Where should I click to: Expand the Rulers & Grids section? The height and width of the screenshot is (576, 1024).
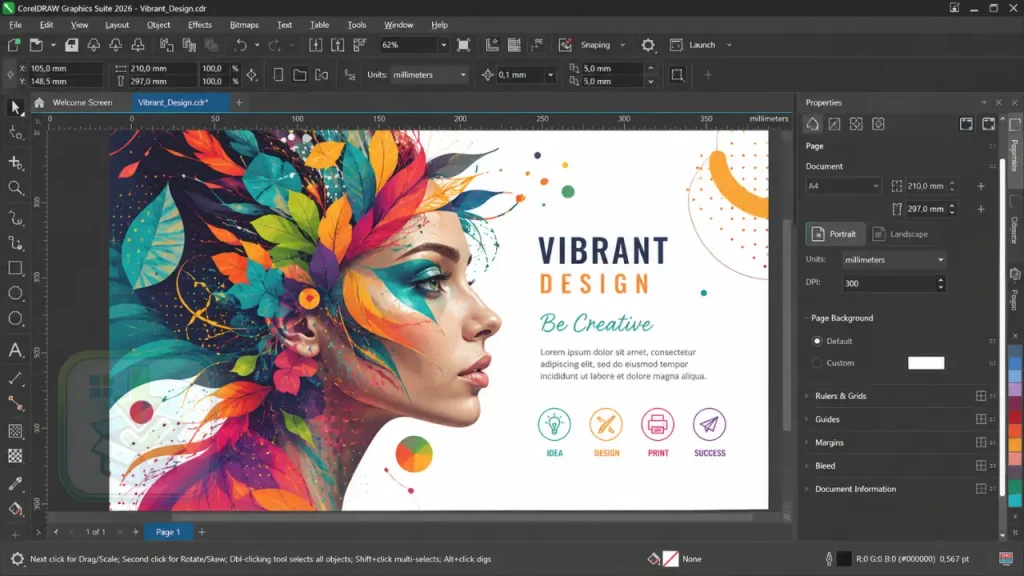(x=840, y=396)
